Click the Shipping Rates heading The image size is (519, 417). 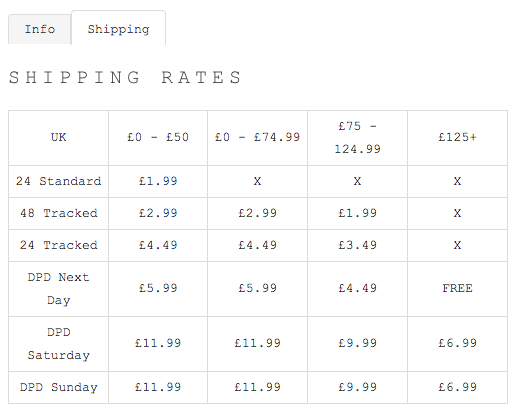(125, 77)
